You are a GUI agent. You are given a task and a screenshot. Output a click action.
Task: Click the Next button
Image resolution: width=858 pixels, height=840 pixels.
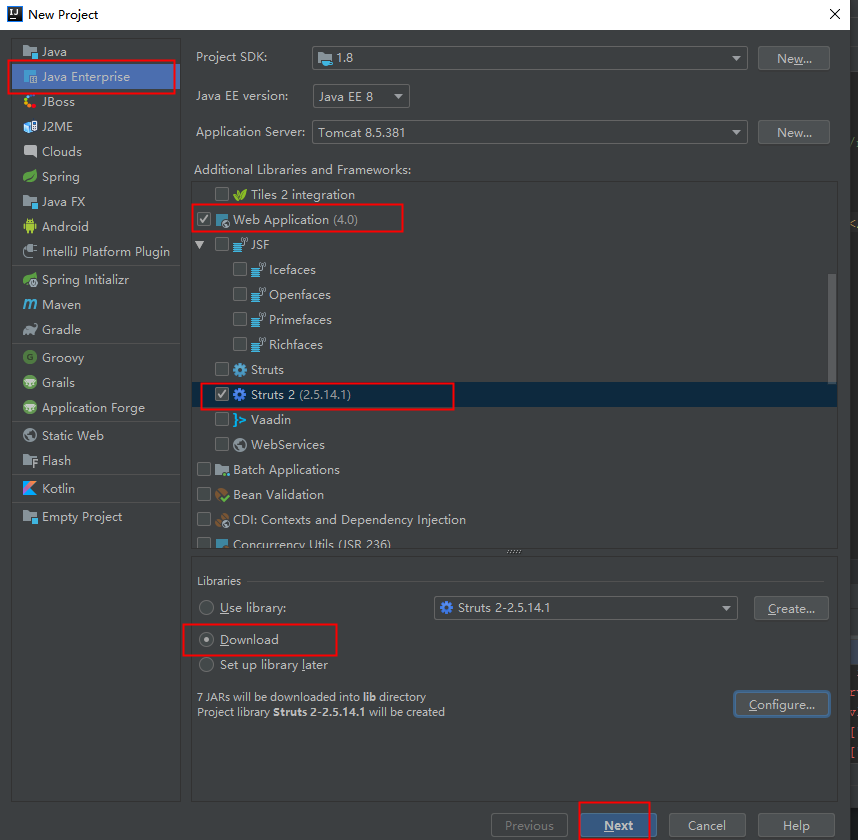pyautogui.click(x=618, y=825)
